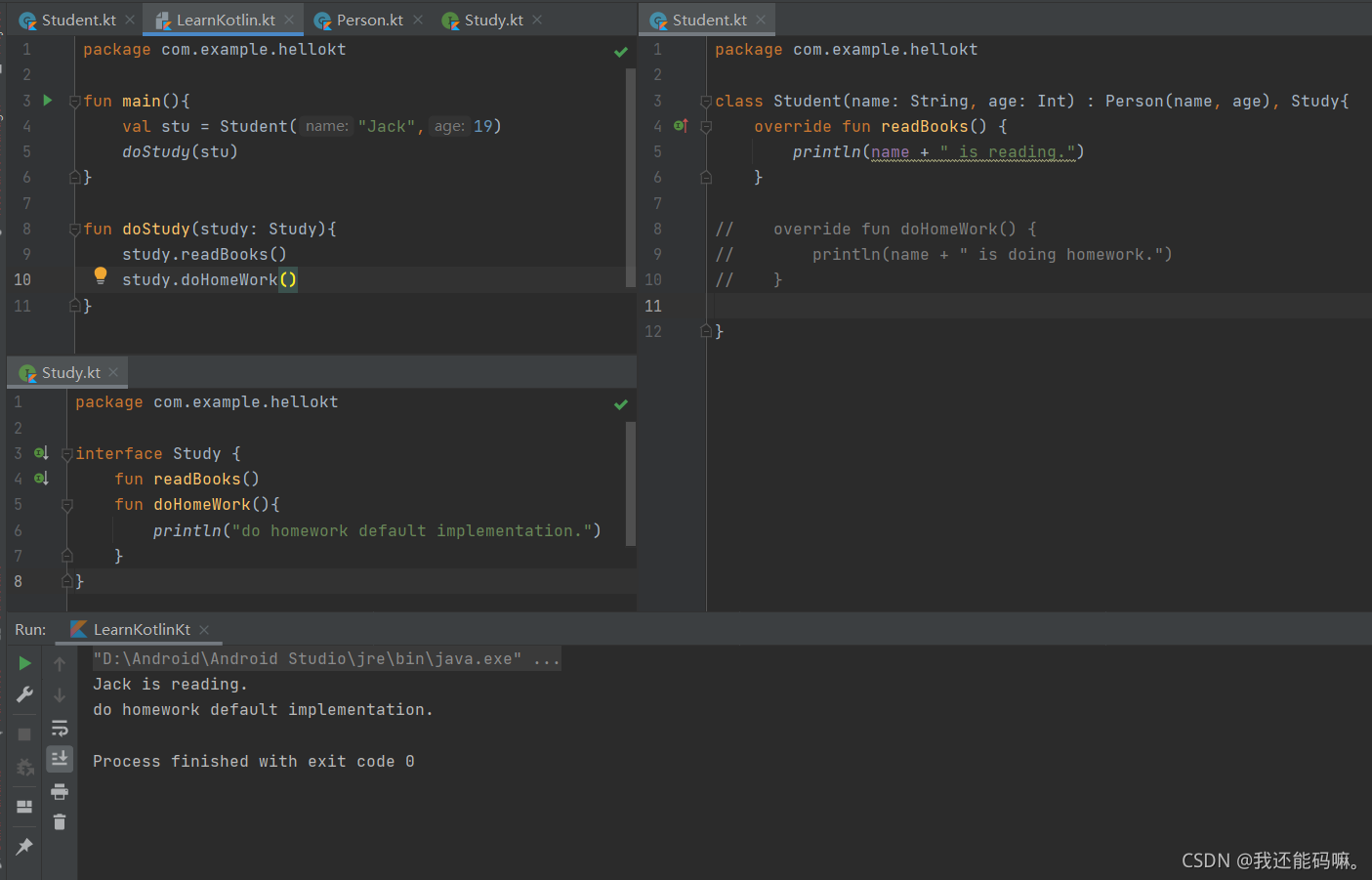Close the Person.kt tab
This screenshot has width=1372, height=880.
pyautogui.click(x=418, y=20)
